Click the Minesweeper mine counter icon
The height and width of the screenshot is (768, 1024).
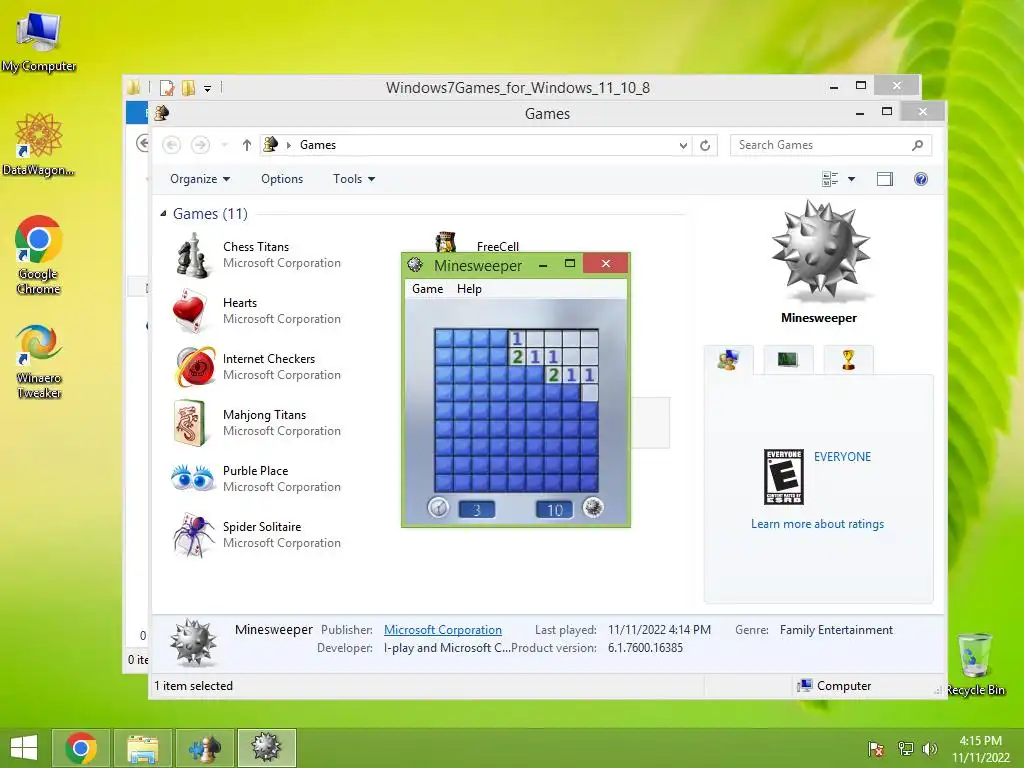(x=593, y=507)
